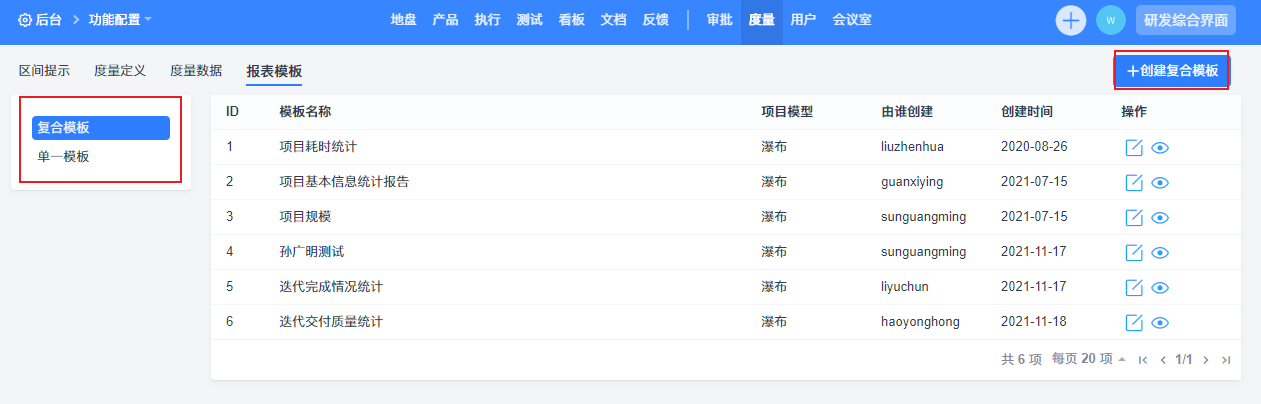
Task: Edit the 项目耗时统计 template
Action: tap(1134, 148)
